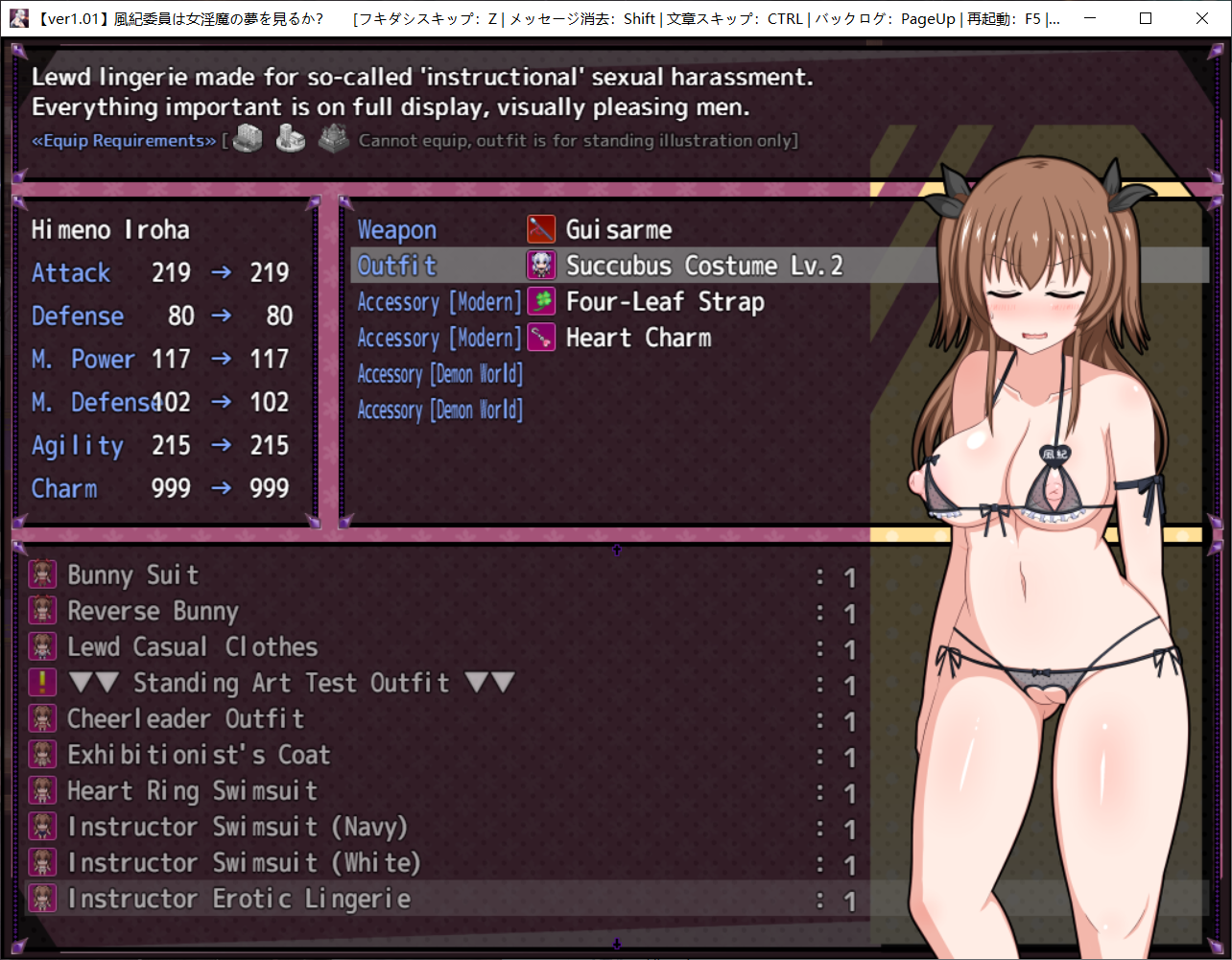Minimize the game window
Viewport: 1232px width, 960px height.
1089,18
